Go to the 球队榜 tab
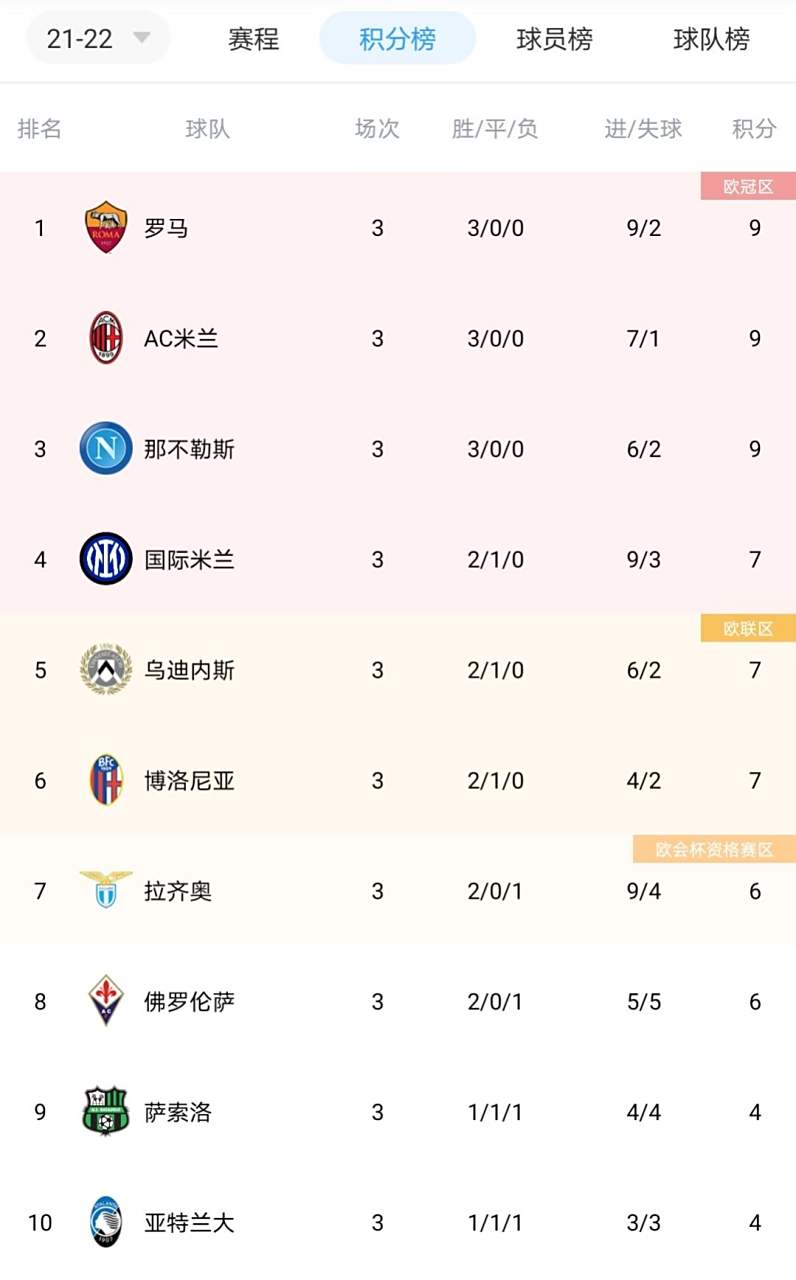Screen dimensions: 796x1280 (x=711, y=39)
